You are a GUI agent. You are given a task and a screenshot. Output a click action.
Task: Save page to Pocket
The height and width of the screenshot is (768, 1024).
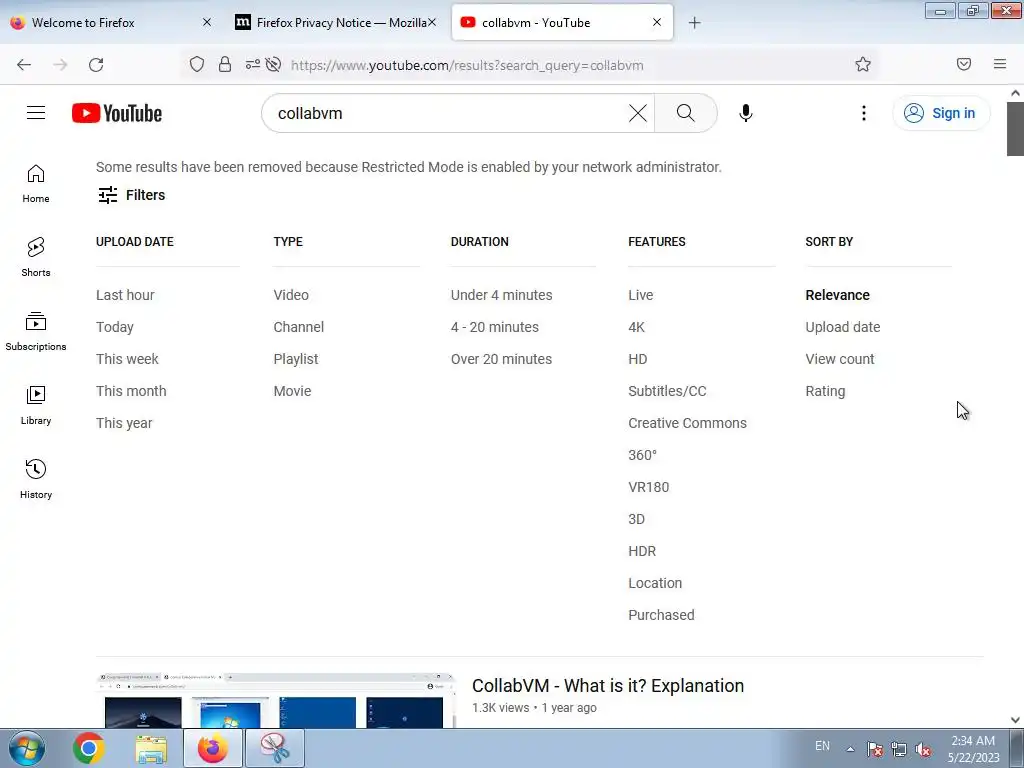964,64
